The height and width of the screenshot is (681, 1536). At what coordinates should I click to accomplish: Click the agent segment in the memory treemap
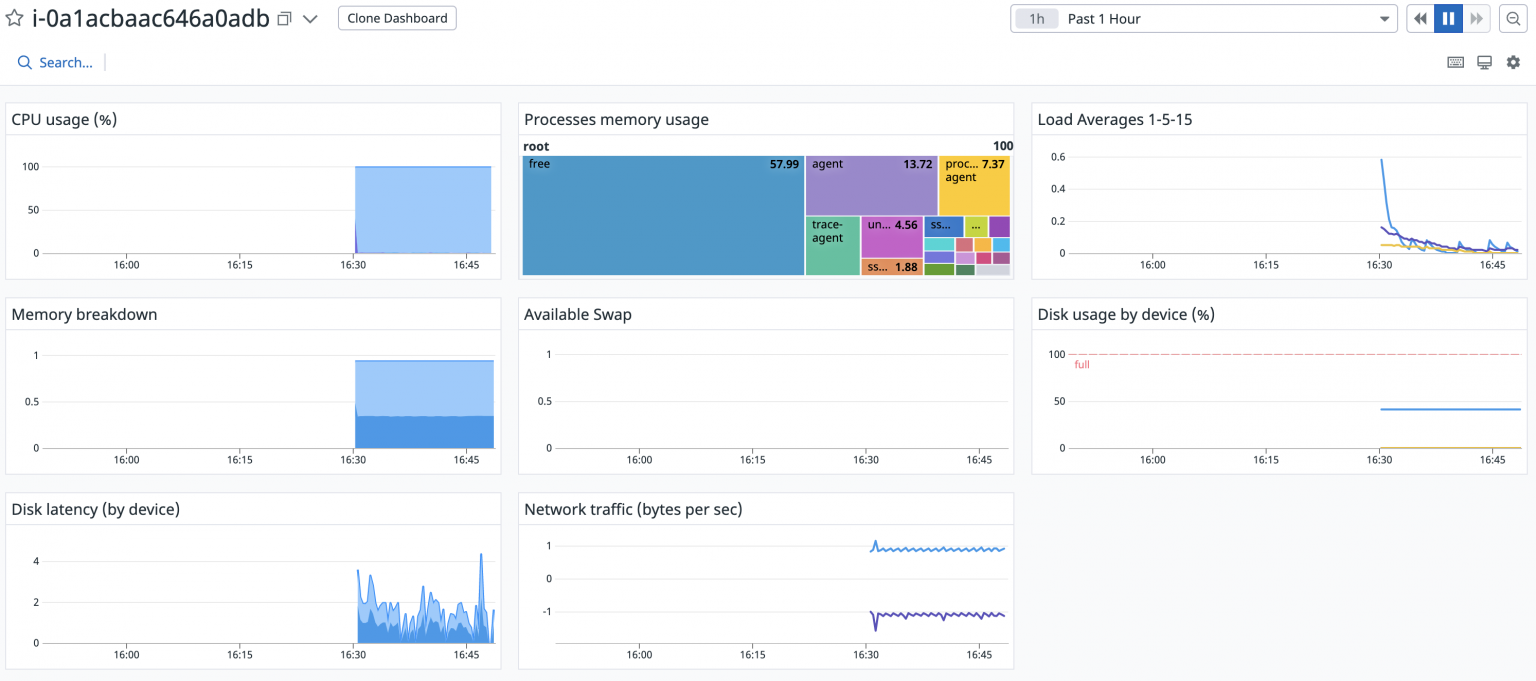[868, 185]
